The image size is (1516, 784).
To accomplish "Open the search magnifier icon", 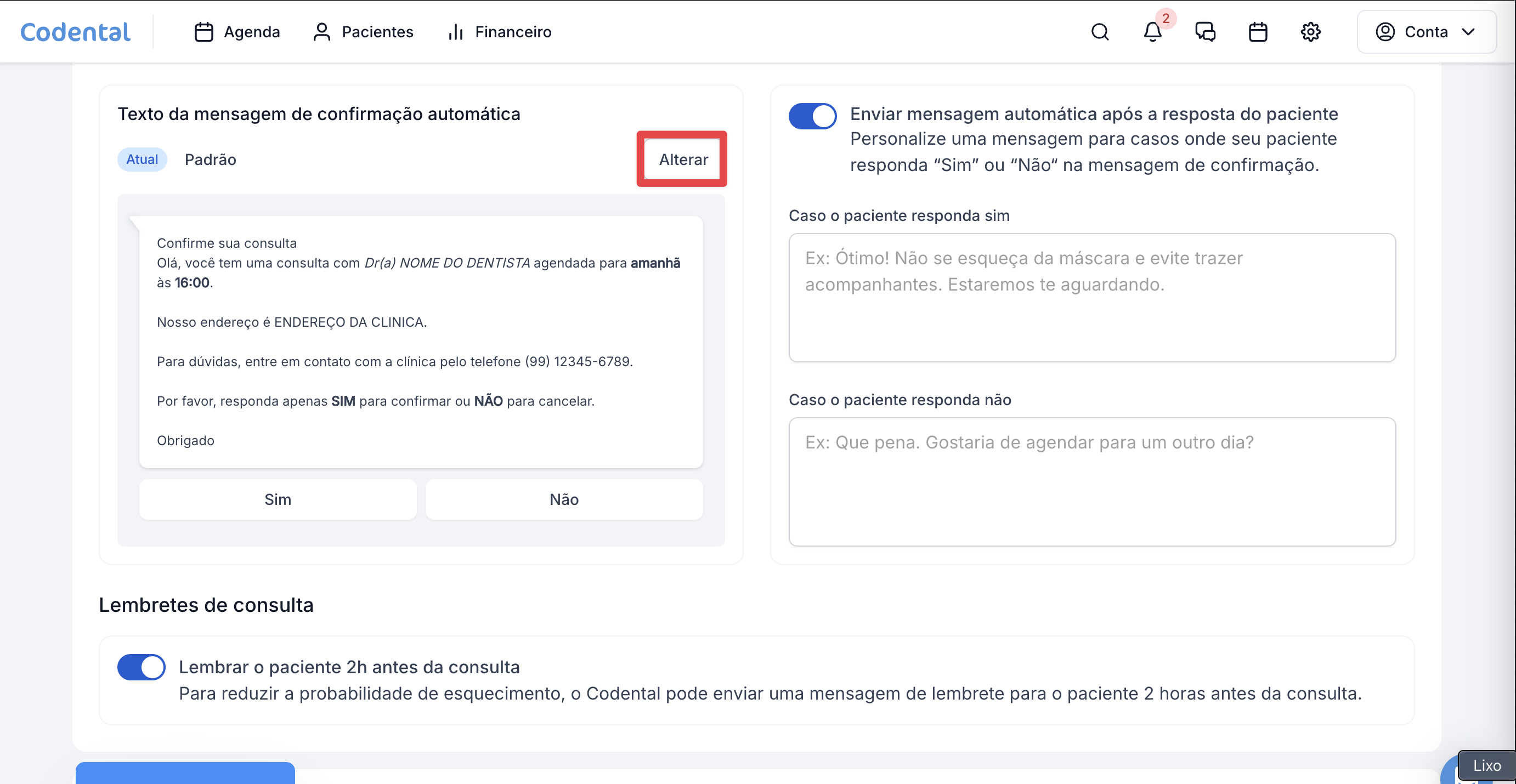I will coord(1099,32).
